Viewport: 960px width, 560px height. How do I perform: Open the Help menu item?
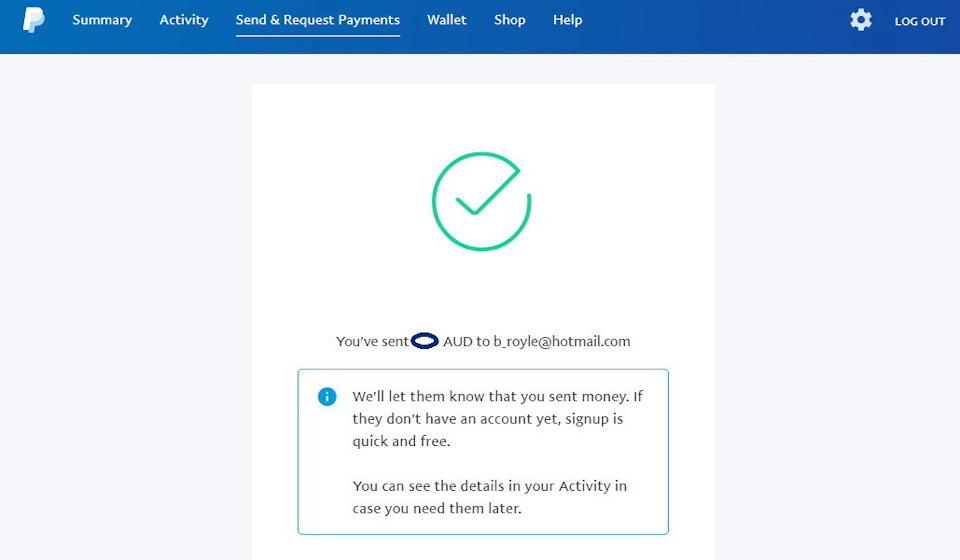pos(567,20)
